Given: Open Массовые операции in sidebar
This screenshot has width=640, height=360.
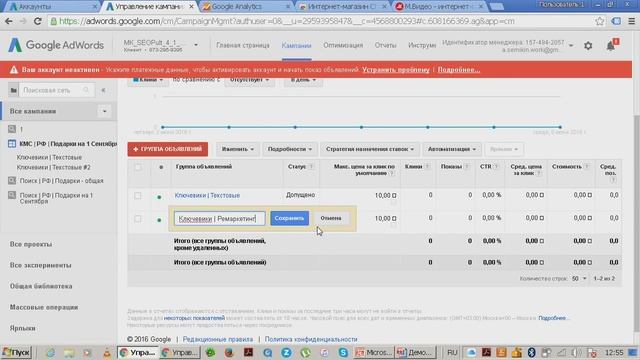Looking at the screenshot, I should (x=44, y=307).
